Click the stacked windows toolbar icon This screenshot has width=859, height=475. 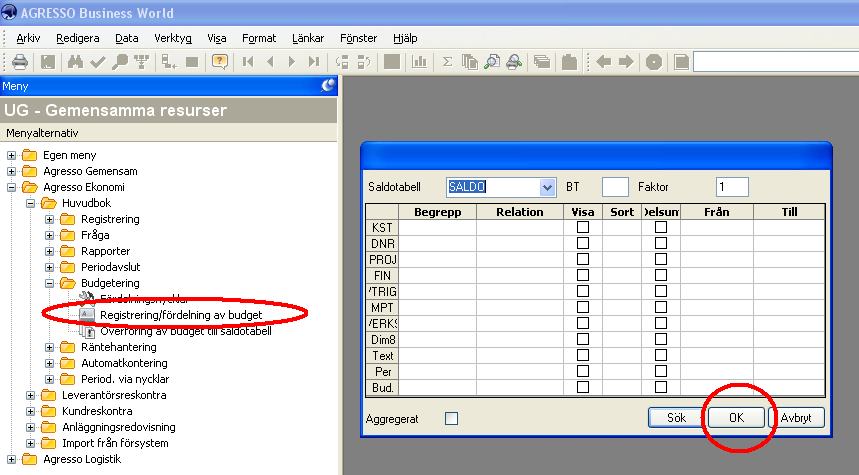click(542, 62)
